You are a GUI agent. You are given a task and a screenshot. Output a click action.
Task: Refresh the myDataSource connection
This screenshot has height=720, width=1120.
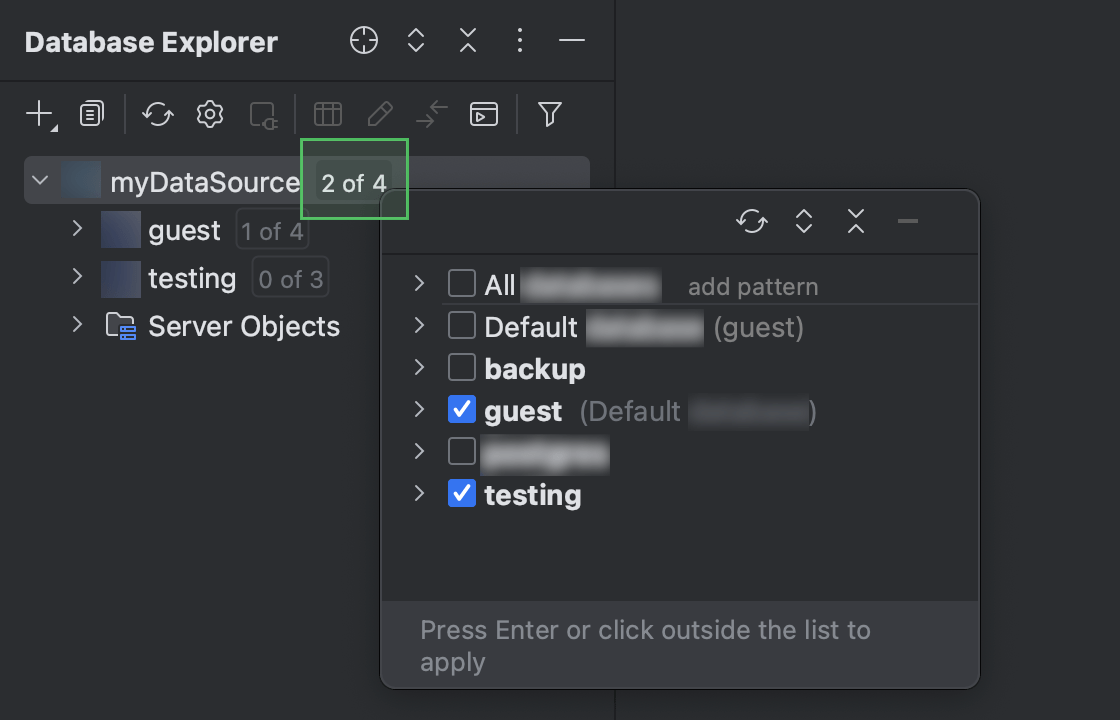pyautogui.click(x=157, y=113)
